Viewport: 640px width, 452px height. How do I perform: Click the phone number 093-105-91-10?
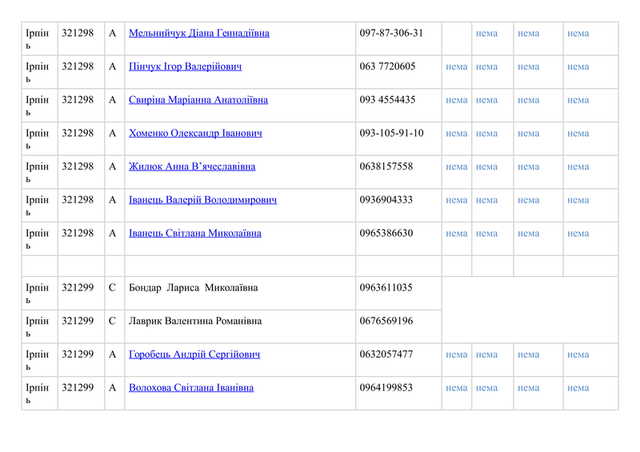(x=391, y=133)
